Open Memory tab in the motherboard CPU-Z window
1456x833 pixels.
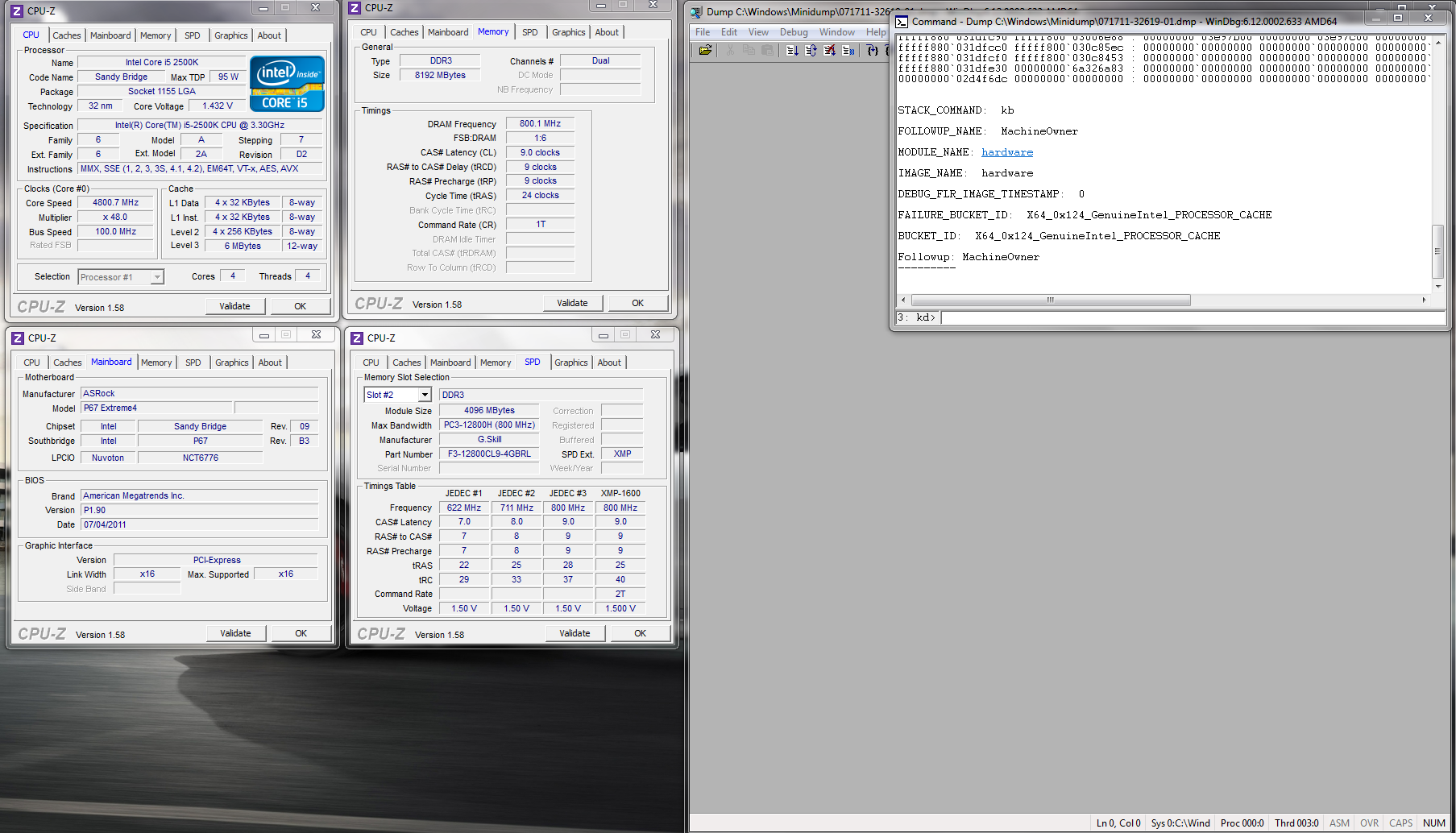pos(156,363)
